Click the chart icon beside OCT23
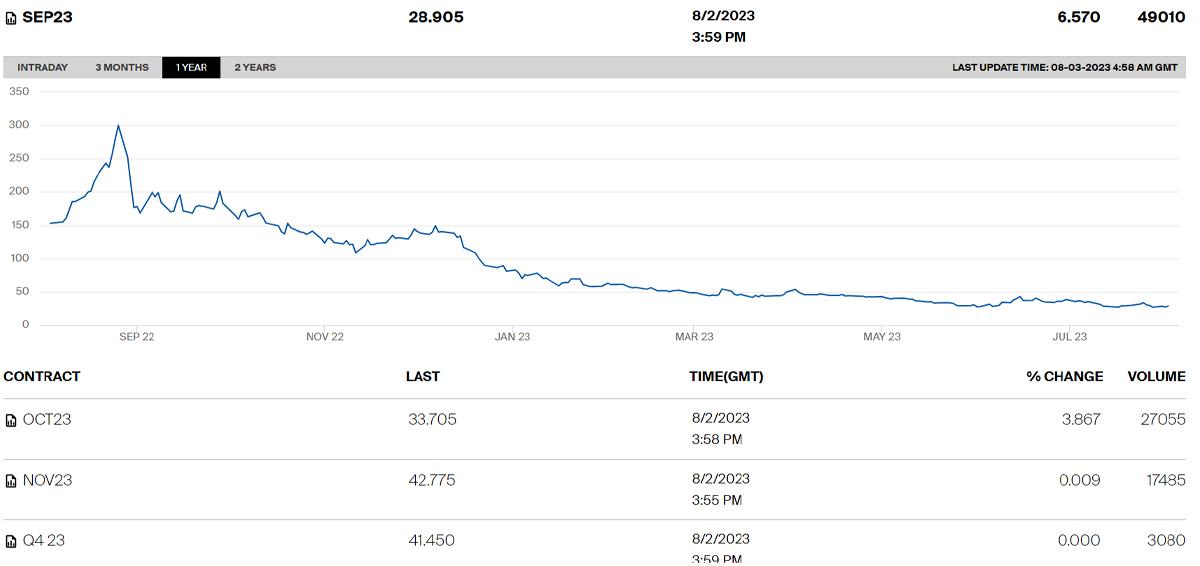 pyautogui.click(x=11, y=420)
